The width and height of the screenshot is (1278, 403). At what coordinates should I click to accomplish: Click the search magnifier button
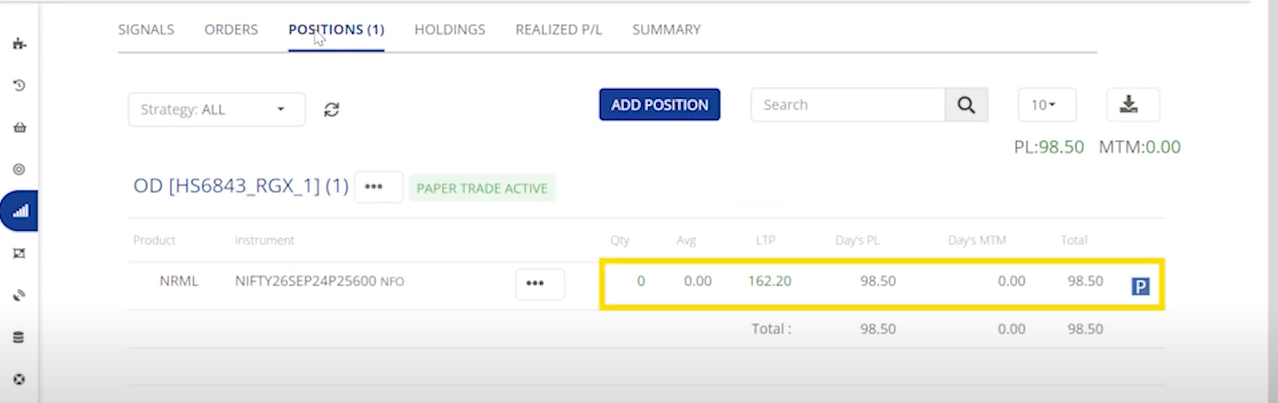[x=966, y=105]
